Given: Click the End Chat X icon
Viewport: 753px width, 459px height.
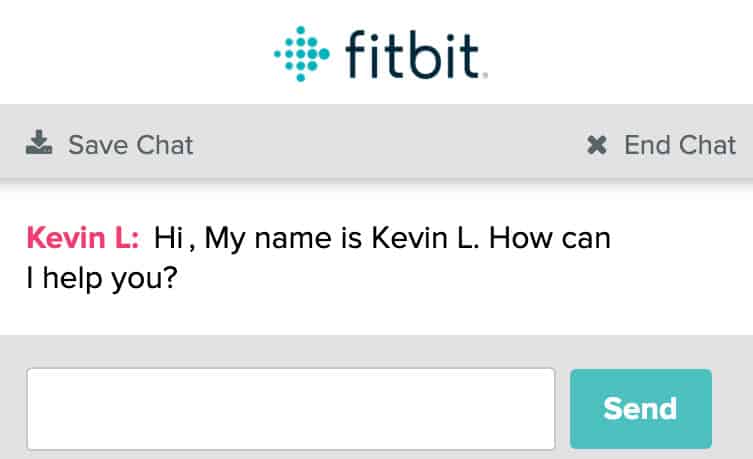Looking at the screenshot, I should pyautogui.click(x=597, y=146).
